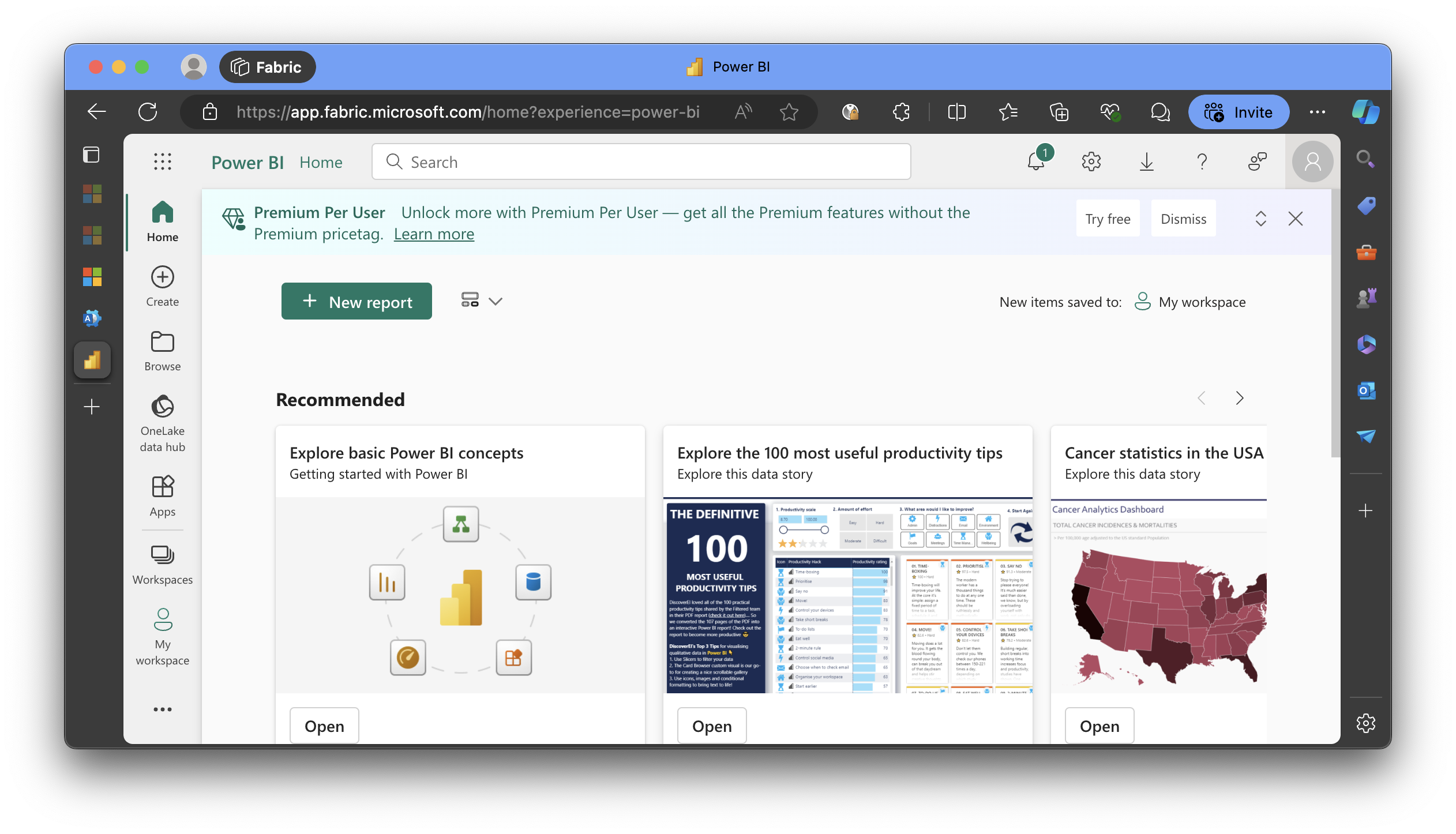Click the feedback people icon

point(1257,161)
